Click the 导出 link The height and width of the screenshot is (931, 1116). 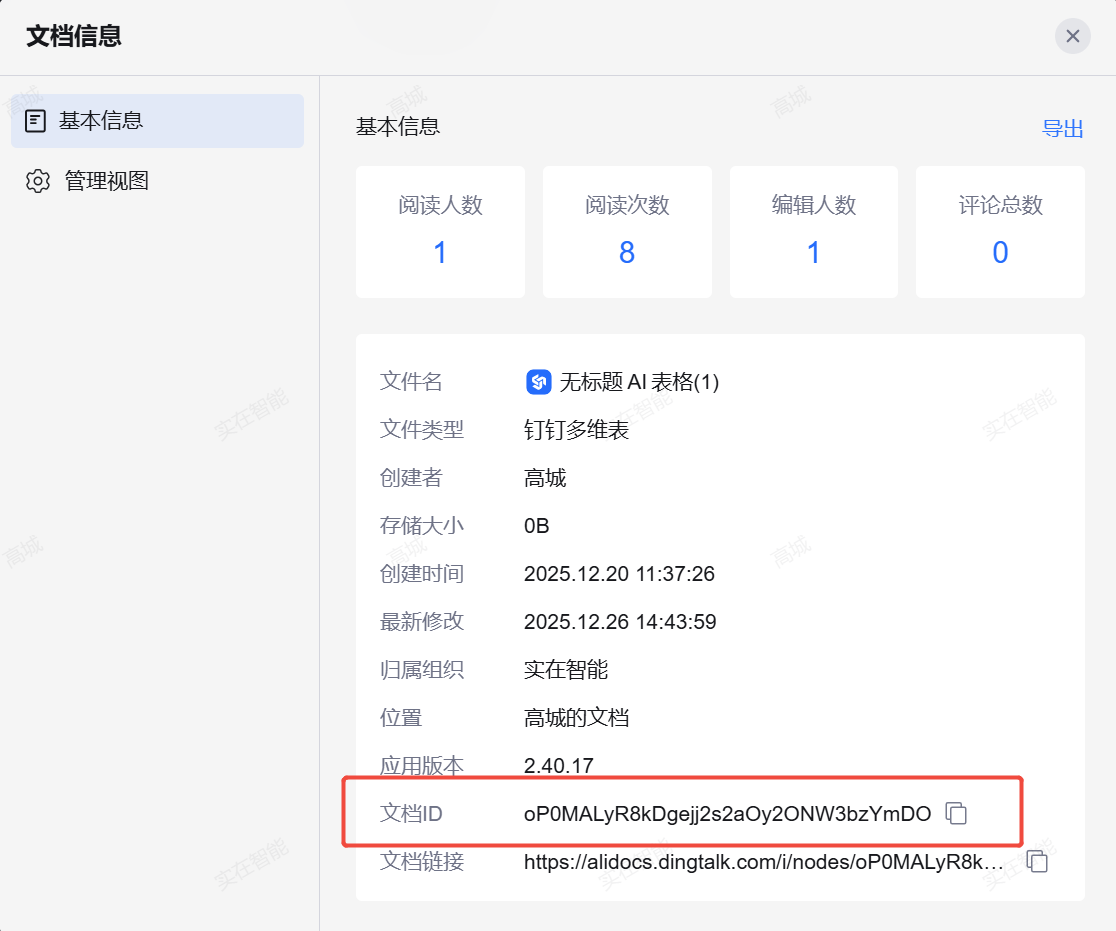[x=1062, y=128]
